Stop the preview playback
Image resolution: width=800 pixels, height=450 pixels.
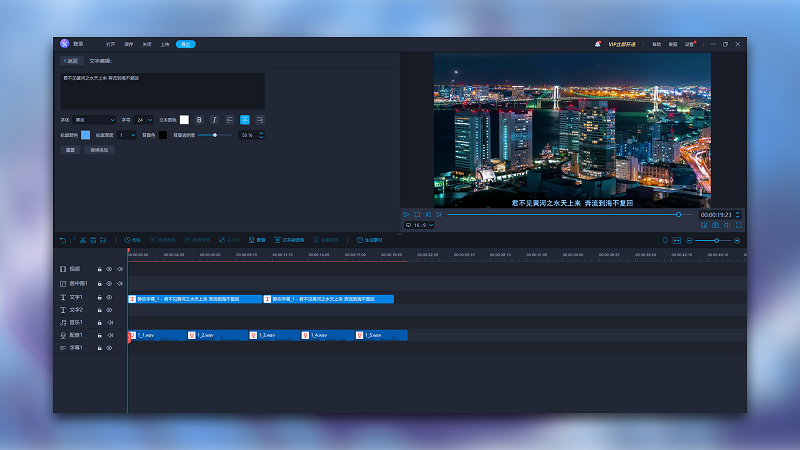tap(417, 215)
